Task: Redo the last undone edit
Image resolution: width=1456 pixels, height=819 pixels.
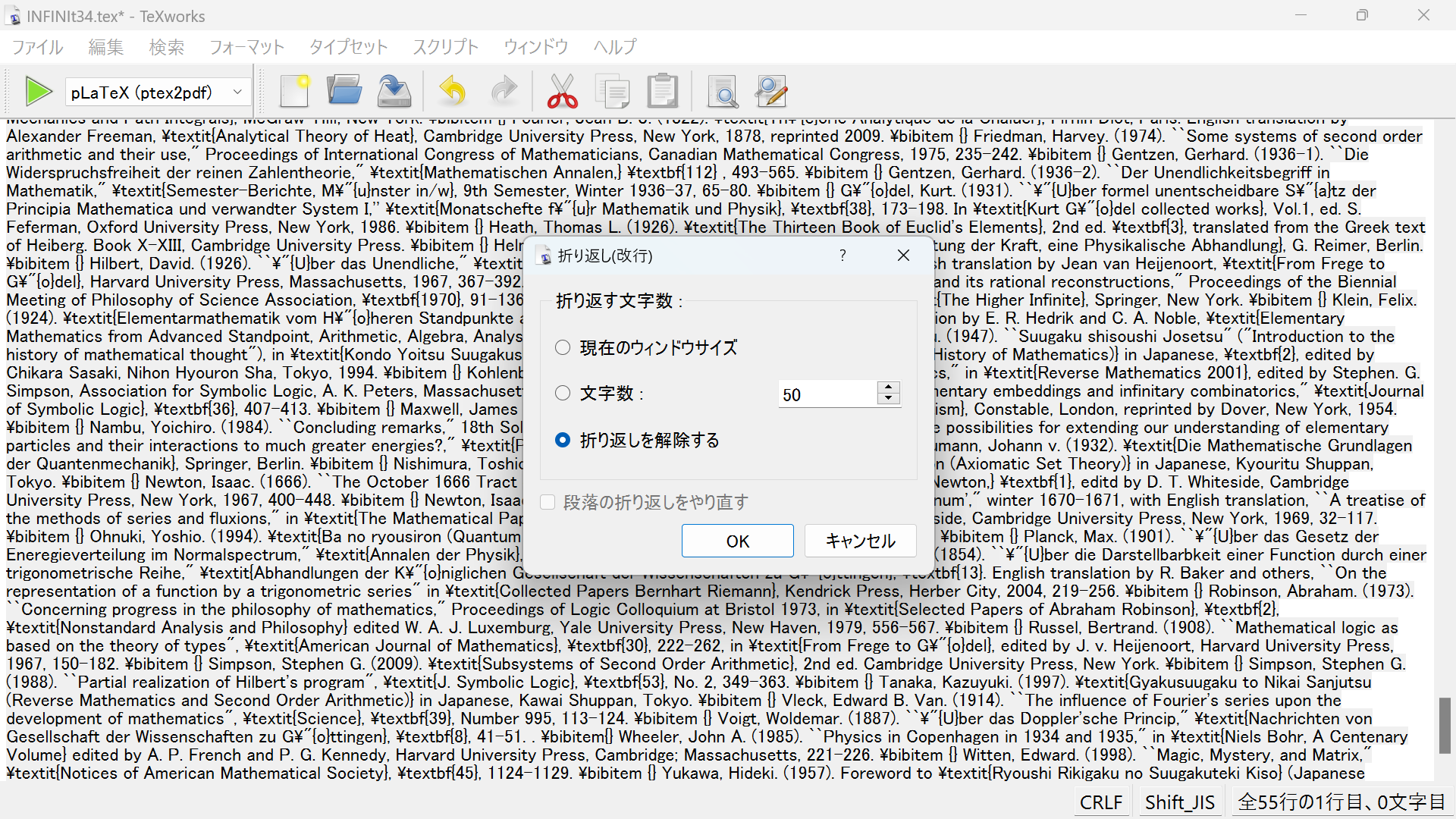Action: [x=504, y=92]
